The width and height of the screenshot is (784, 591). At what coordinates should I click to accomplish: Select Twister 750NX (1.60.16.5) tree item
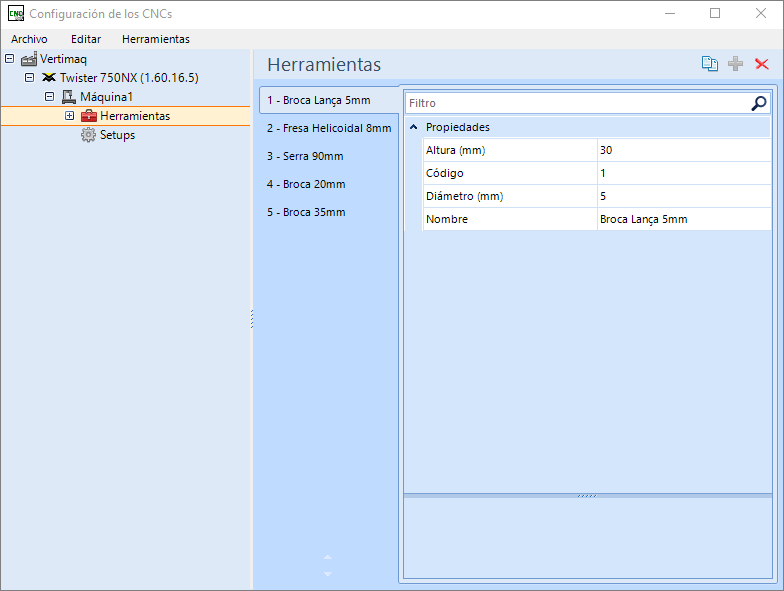tap(130, 78)
